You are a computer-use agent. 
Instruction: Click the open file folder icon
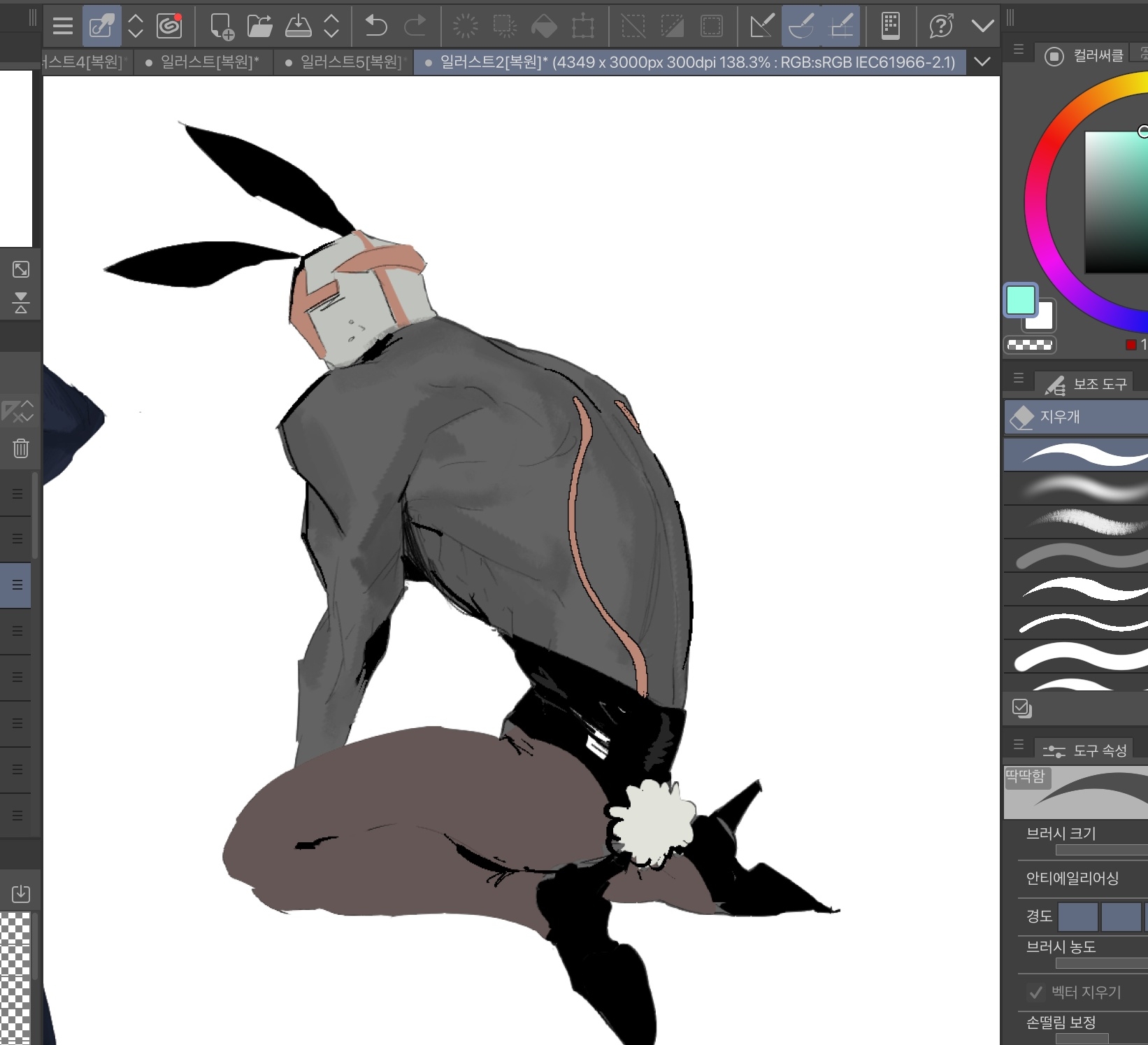tap(259, 27)
